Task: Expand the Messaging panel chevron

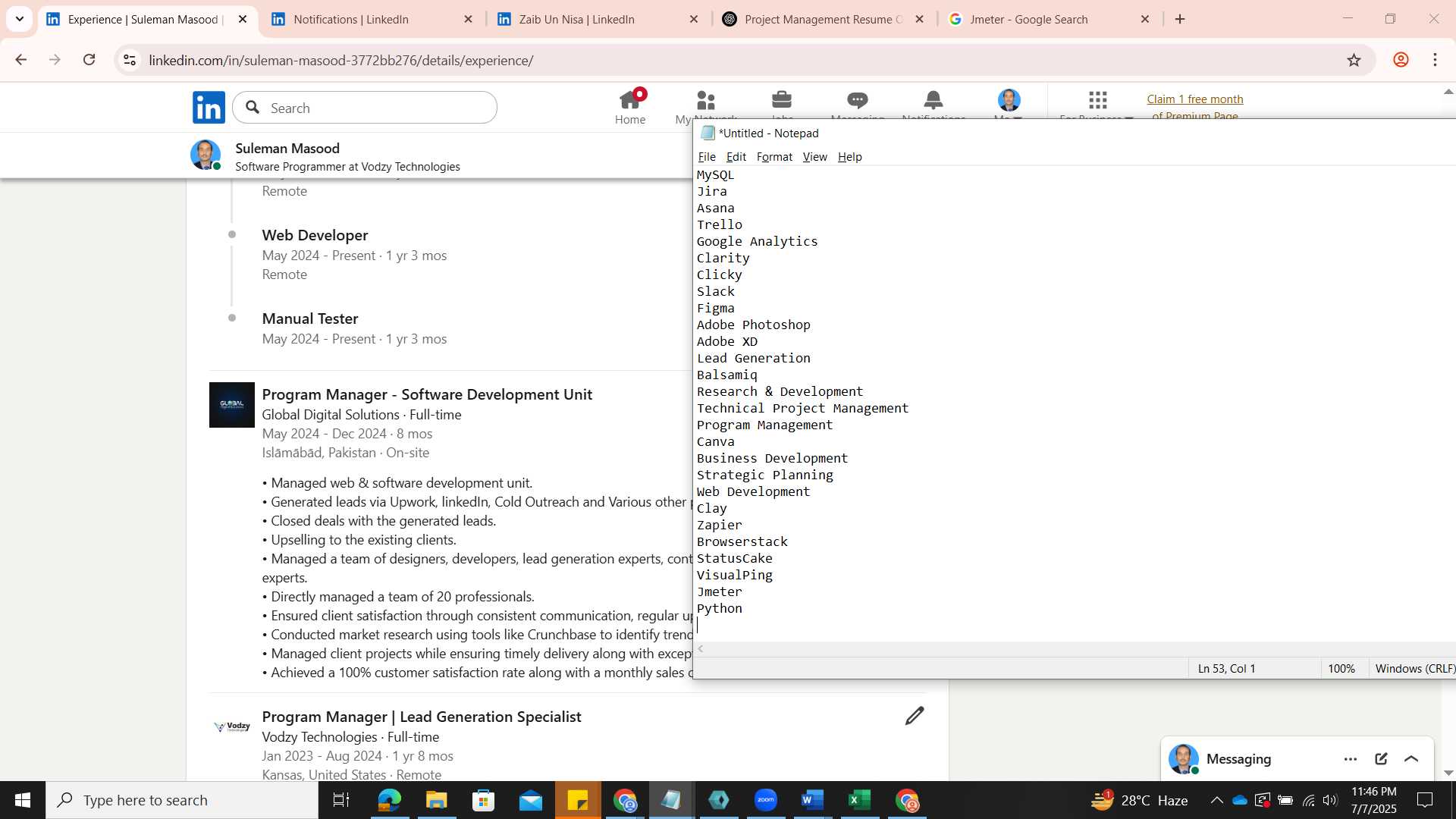Action: point(1411,759)
